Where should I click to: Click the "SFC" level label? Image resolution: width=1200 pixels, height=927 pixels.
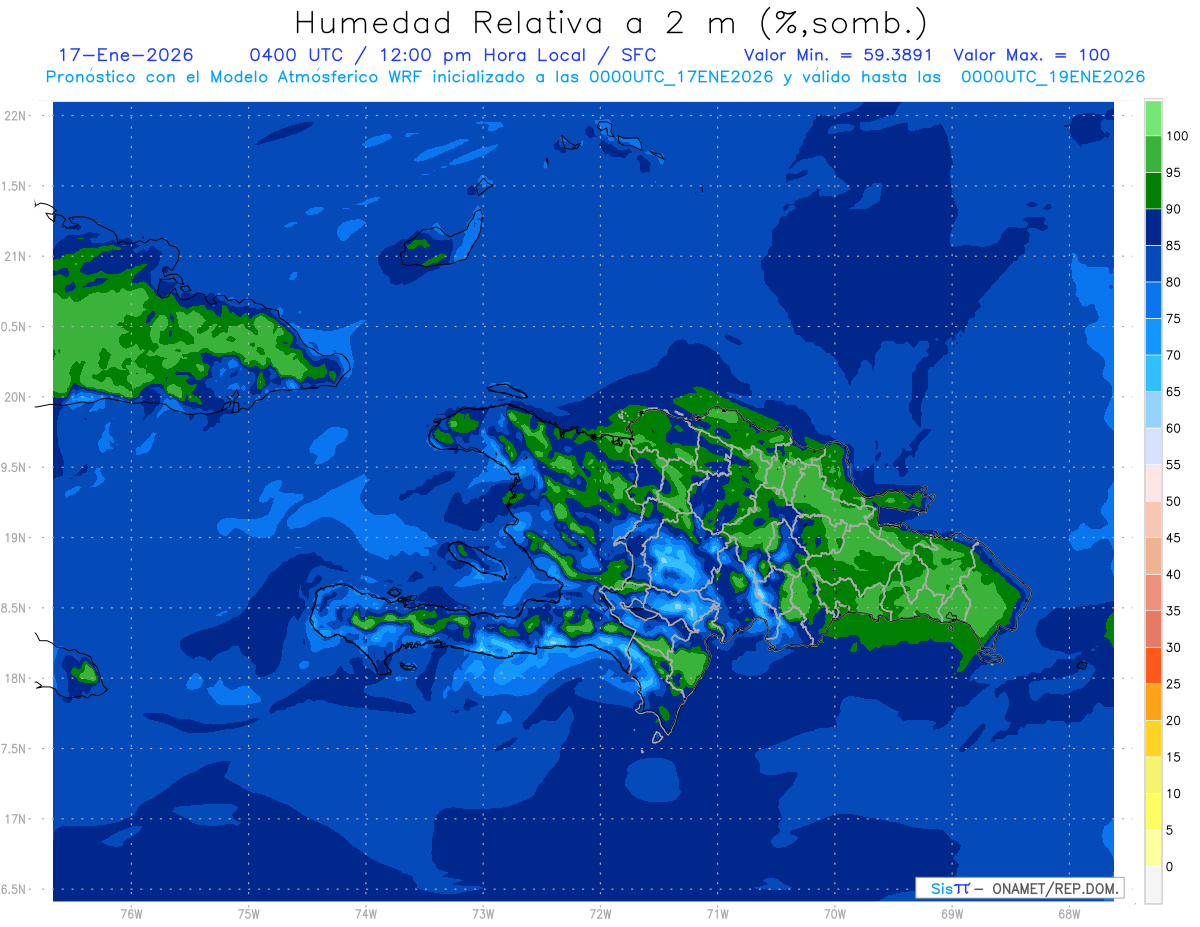(638, 55)
